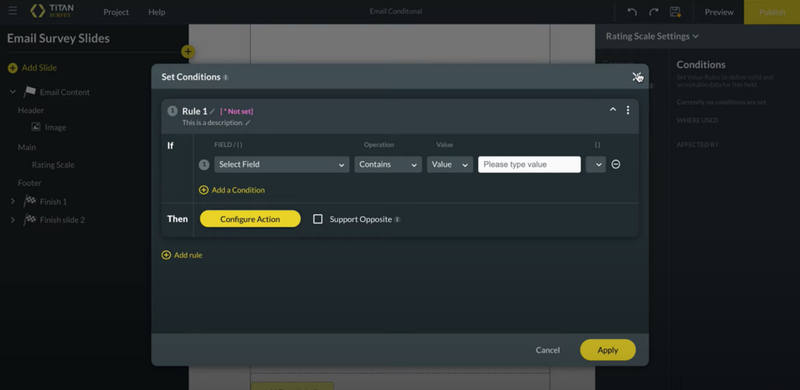
Task: Click the Please type value input field
Action: coord(529,164)
